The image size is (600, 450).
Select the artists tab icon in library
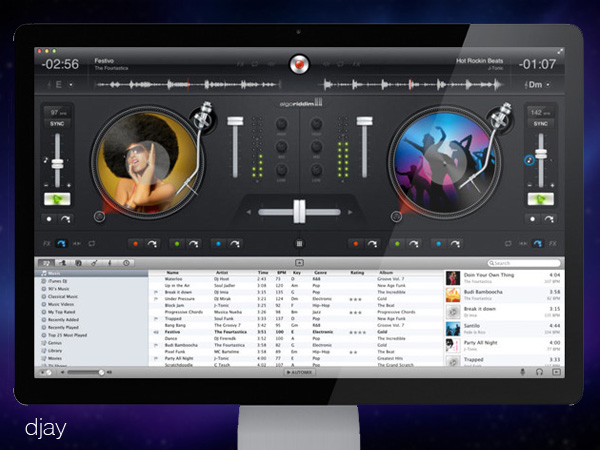[x=63, y=263]
